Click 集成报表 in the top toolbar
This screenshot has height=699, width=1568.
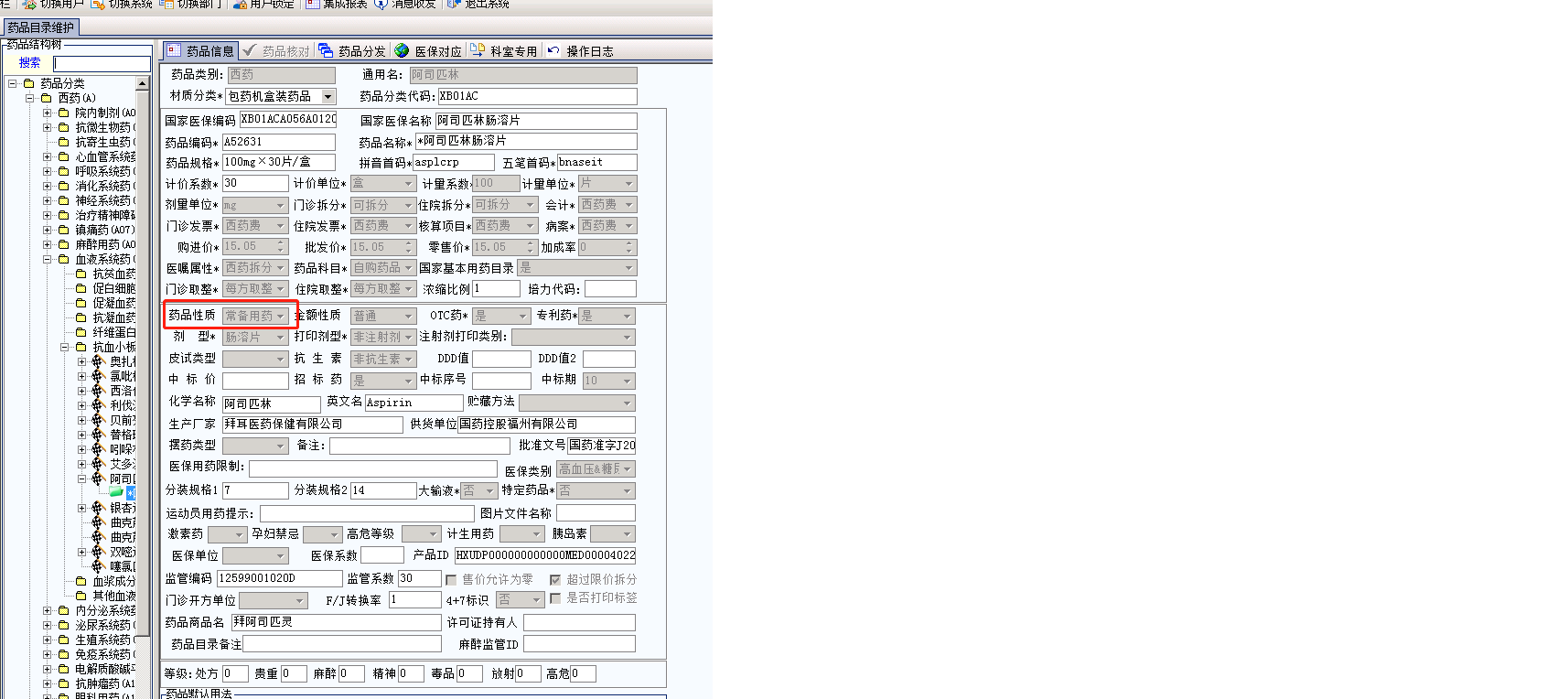336,5
